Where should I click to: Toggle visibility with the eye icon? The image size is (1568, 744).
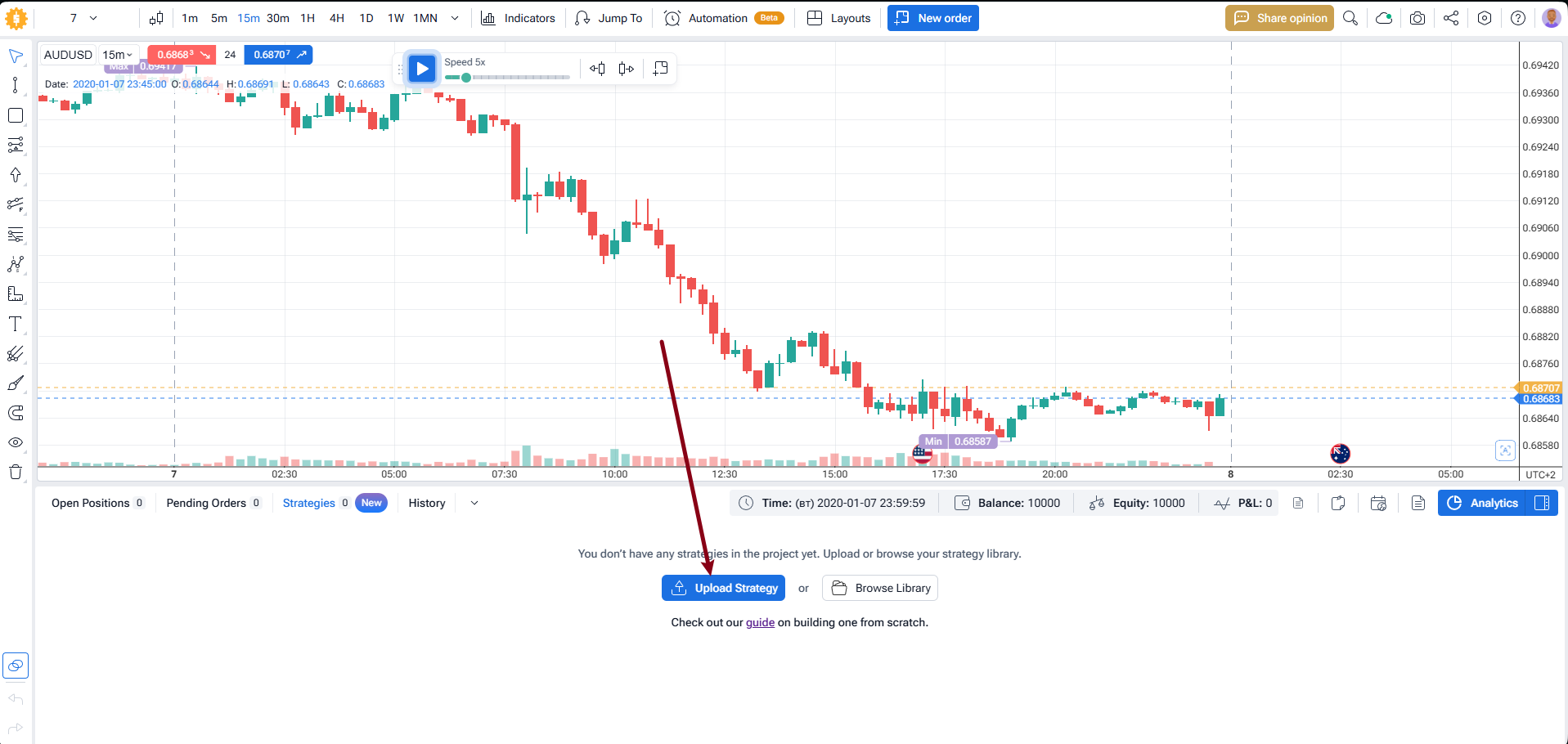[x=15, y=442]
